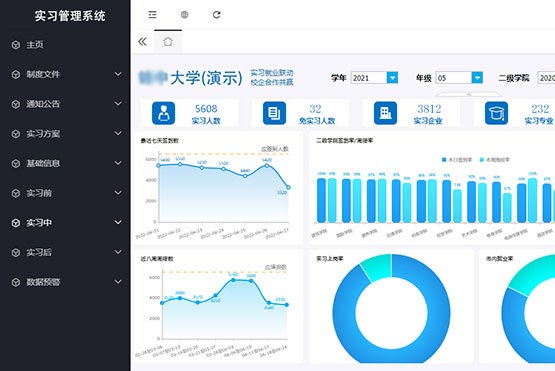Click the double-left arrow tab scroll icon
Screen dimensions: 555x371
(x=142, y=42)
